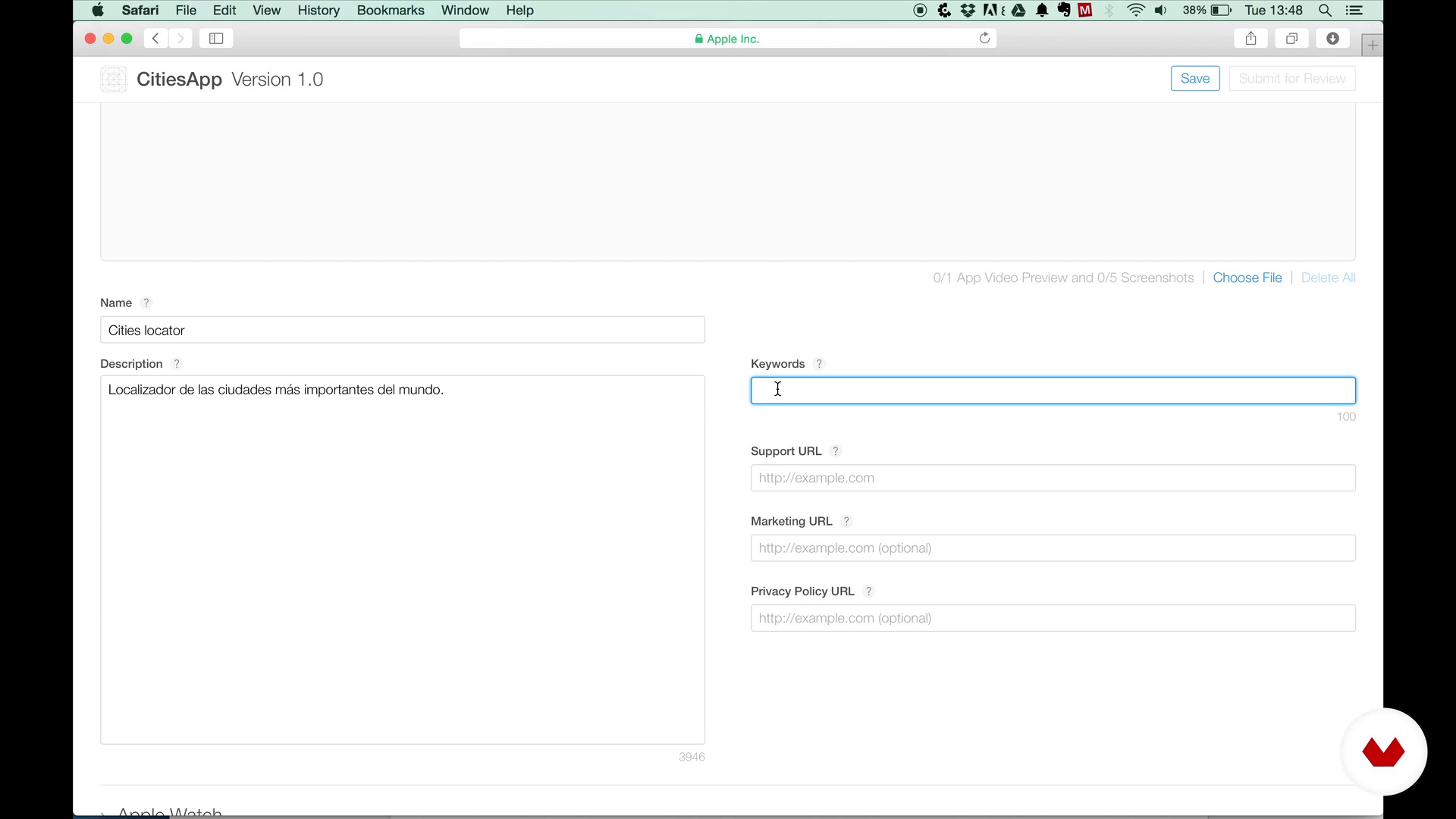Open Notification Center list icon

coord(1354,11)
